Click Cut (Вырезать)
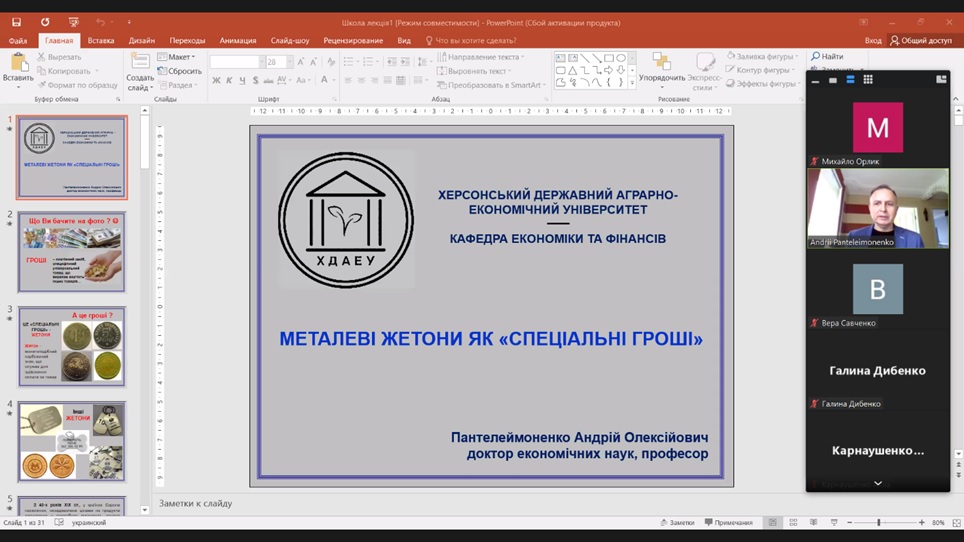The height and width of the screenshot is (542, 964). click(60, 57)
